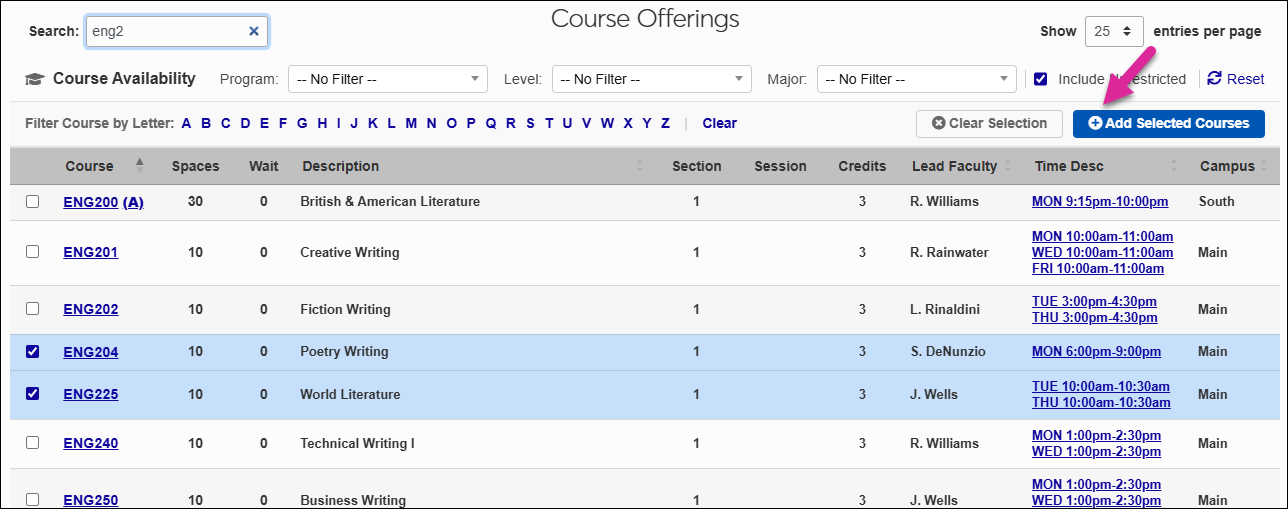Click the Course Availability graduation cap icon
The height and width of the screenshot is (509, 1288).
pos(35,79)
